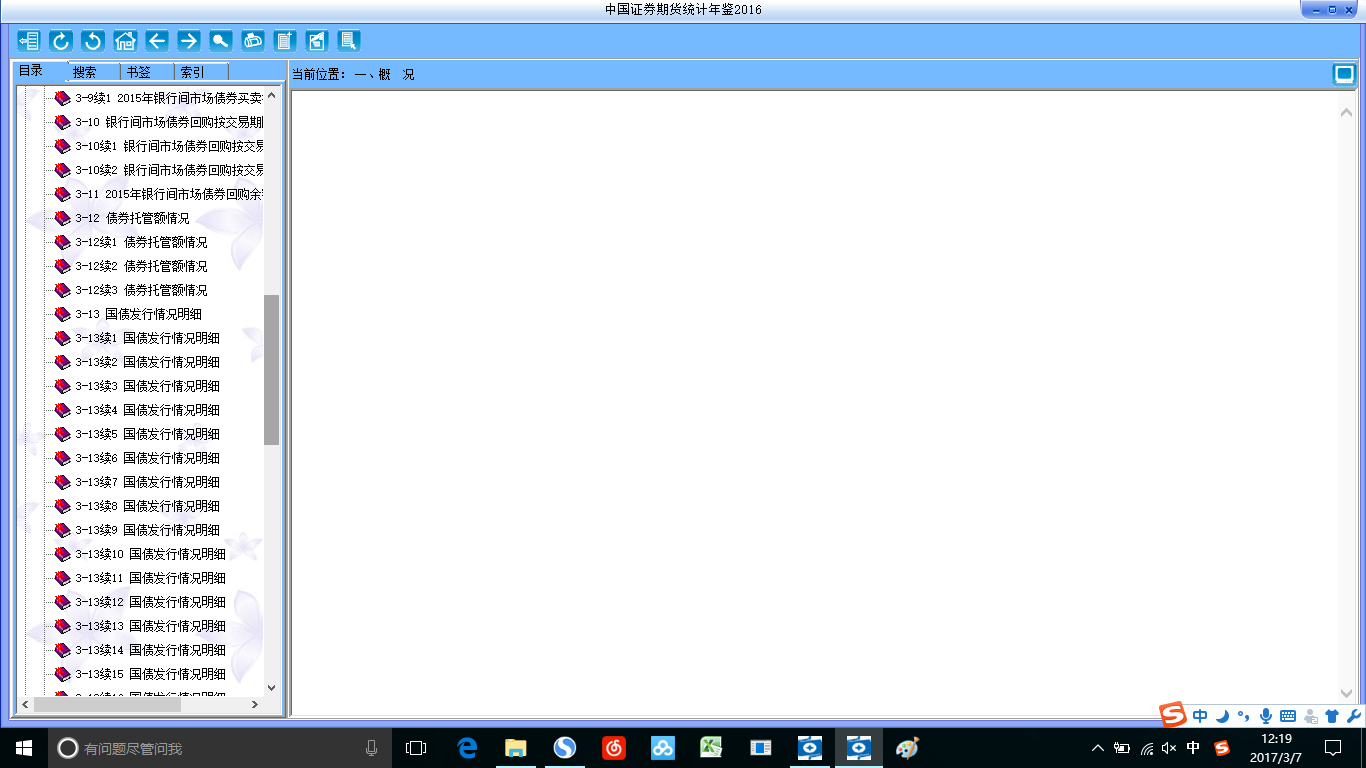The image size is (1366, 768).
Task: Click the contents tree vertical scrollbar thumb
Action: (271, 370)
